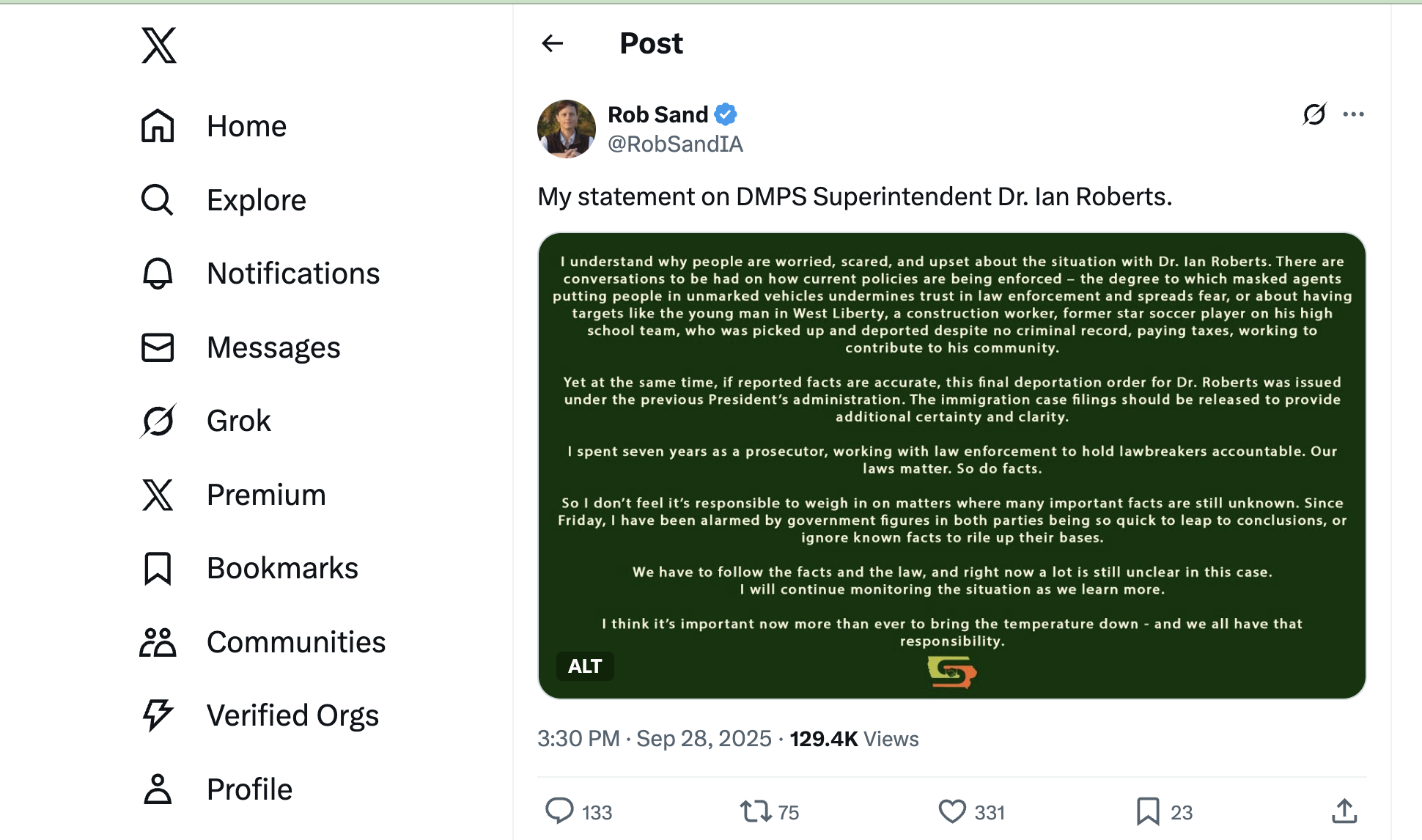Like the post with the heart icon

pos(952,811)
